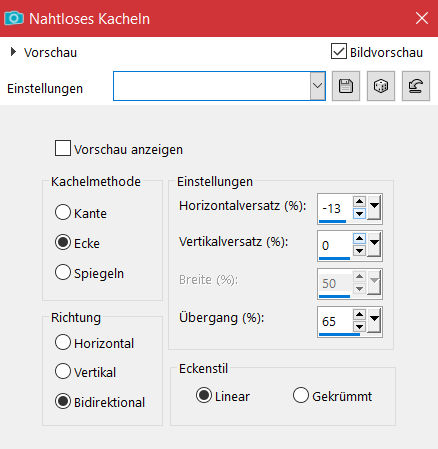
Task: Click the disabled Breite value field
Action: coord(335,283)
